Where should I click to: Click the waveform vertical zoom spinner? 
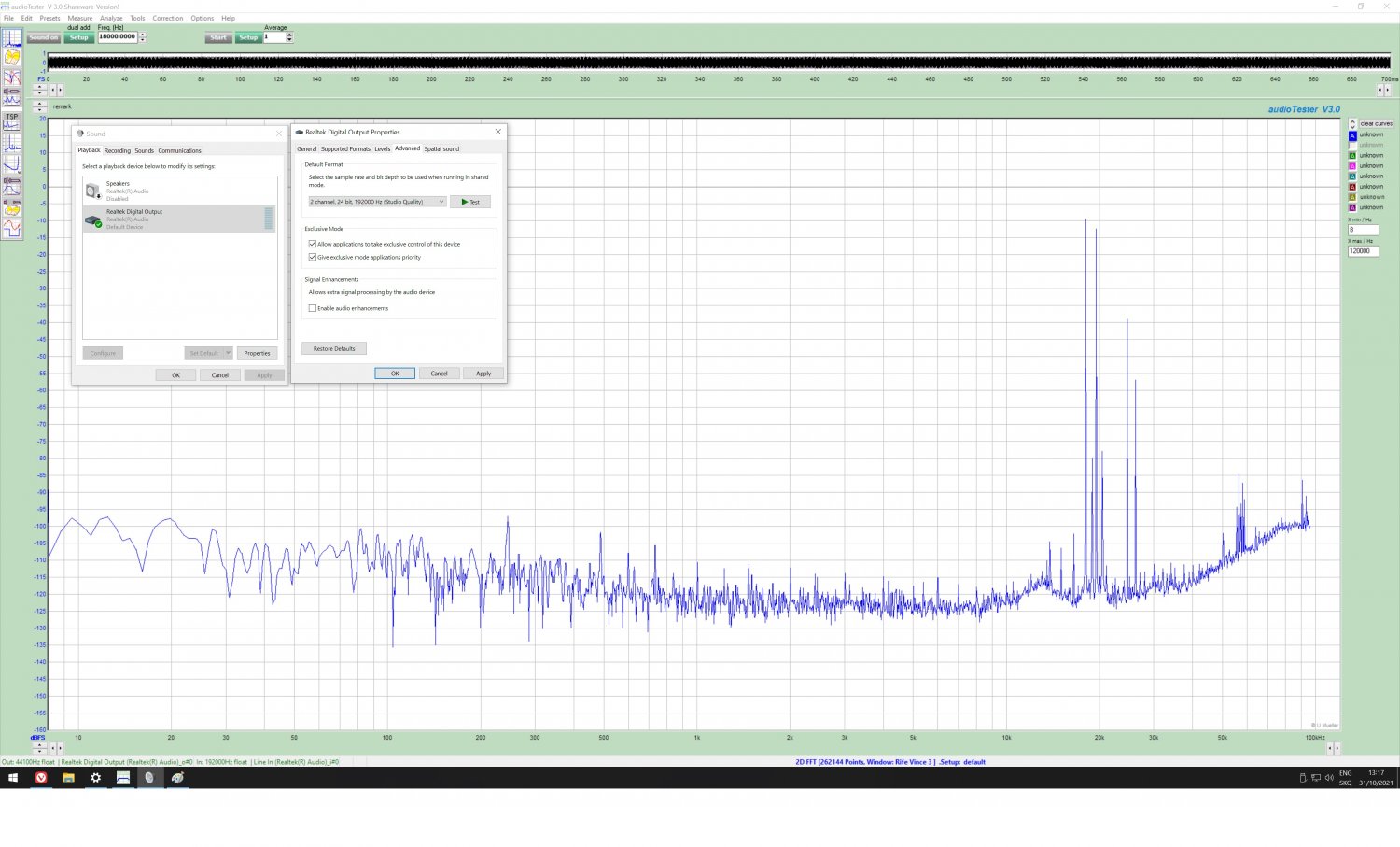coord(39,90)
